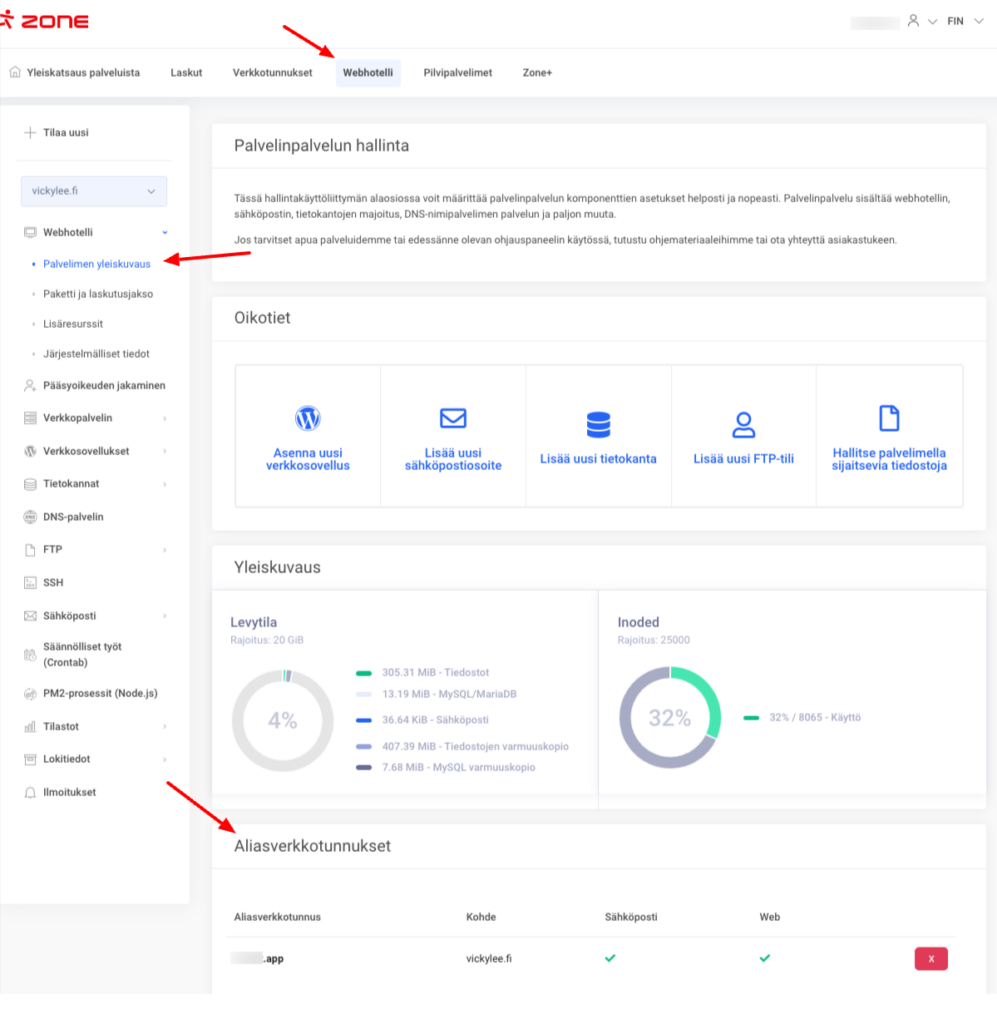This screenshot has width=997, height=1024.
Task: Click the bell icon next to Ilmoitukset
Action: 30,792
